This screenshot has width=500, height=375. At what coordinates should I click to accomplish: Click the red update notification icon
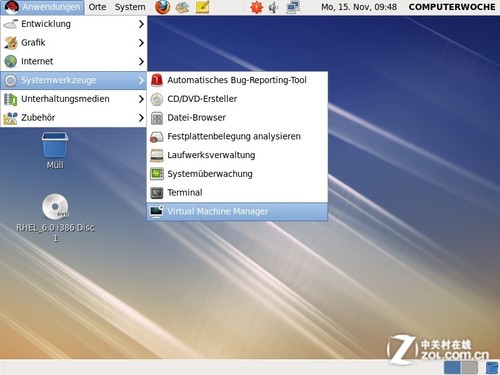pos(256,7)
